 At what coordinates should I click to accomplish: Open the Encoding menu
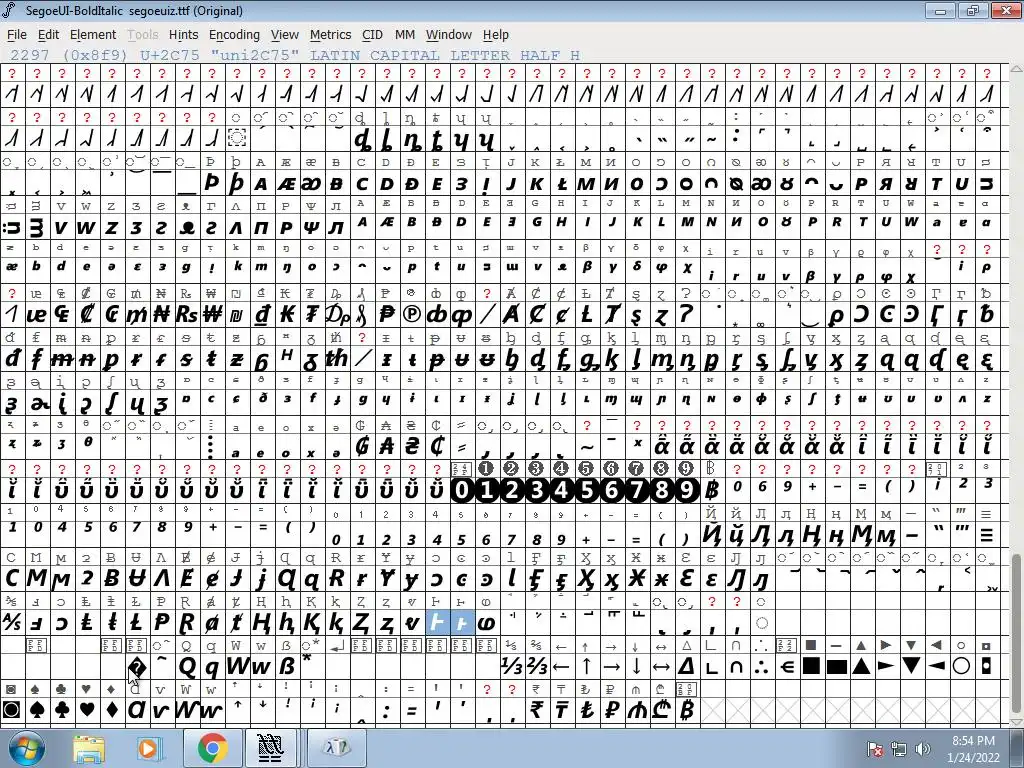234,35
